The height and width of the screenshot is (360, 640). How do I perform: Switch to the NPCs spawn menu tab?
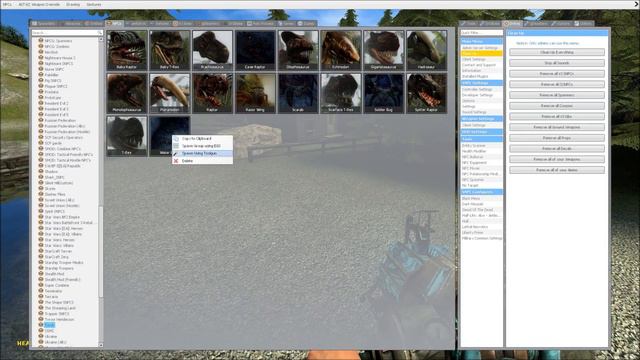point(114,24)
